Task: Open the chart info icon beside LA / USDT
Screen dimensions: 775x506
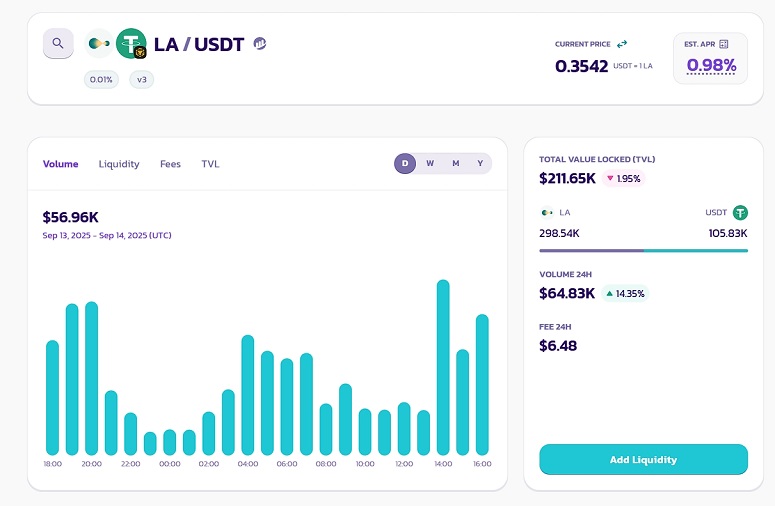Action: point(260,44)
